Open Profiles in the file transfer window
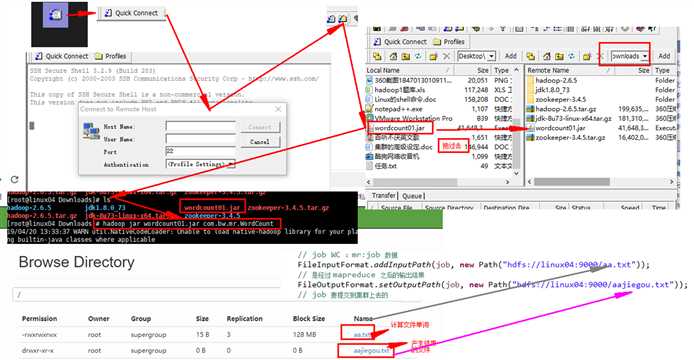This screenshot has height=360, width=694. 449,42
